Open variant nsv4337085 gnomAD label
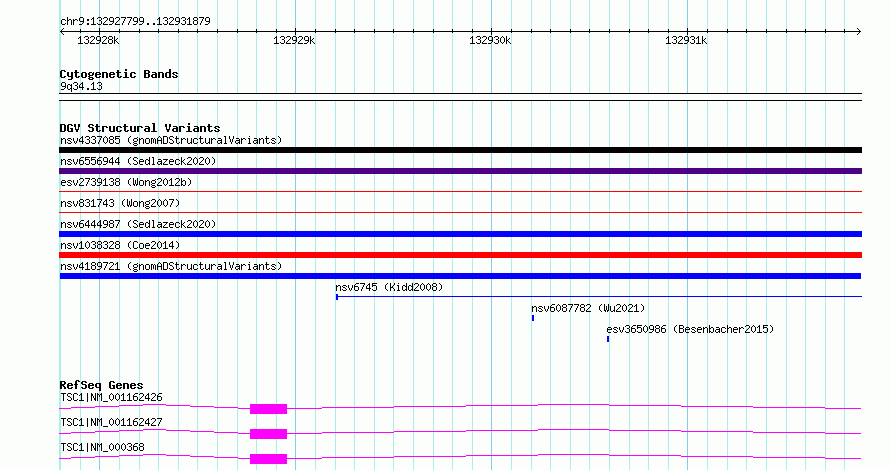The height and width of the screenshot is (470, 890). (x=171, y=140)
